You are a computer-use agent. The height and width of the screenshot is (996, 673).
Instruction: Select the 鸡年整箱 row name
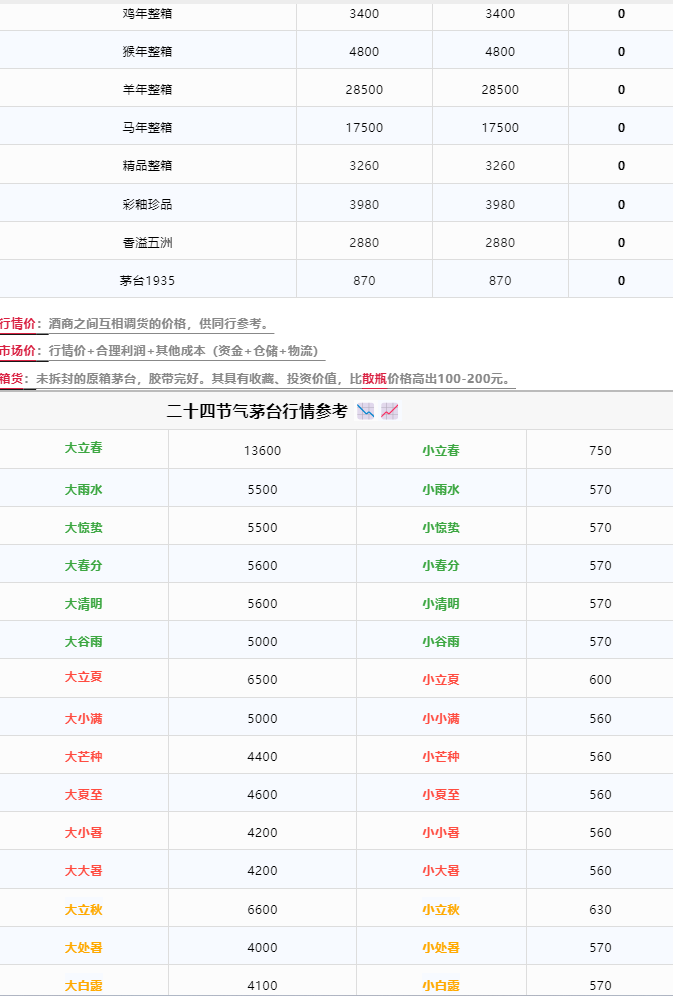pos(147,13)
